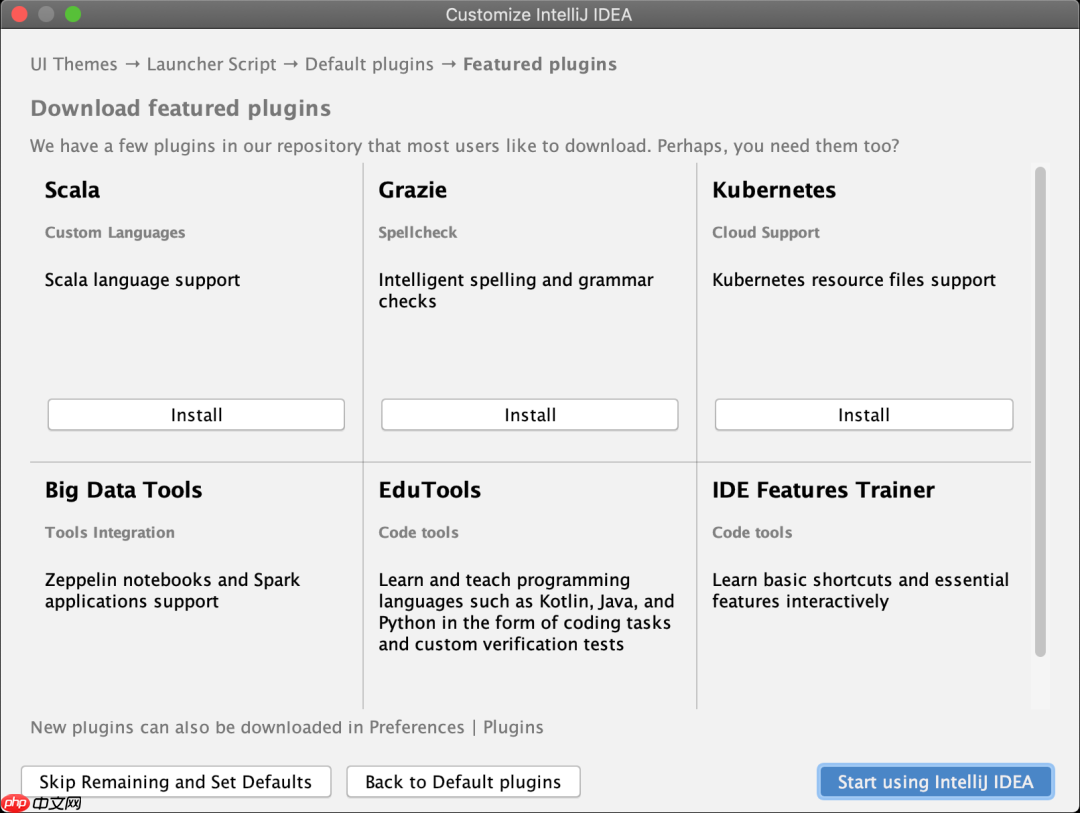
Task: Go Back to Default plugins
Action: 462,781
